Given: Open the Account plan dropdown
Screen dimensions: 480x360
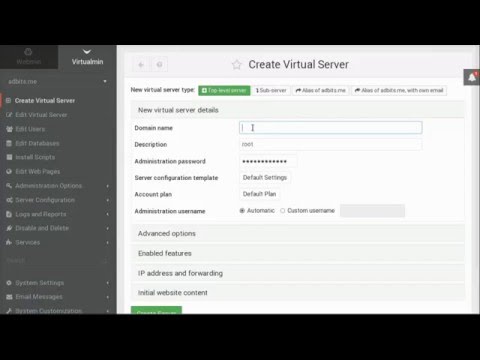Looking at the screenshot, I should [x=259, y=194].
